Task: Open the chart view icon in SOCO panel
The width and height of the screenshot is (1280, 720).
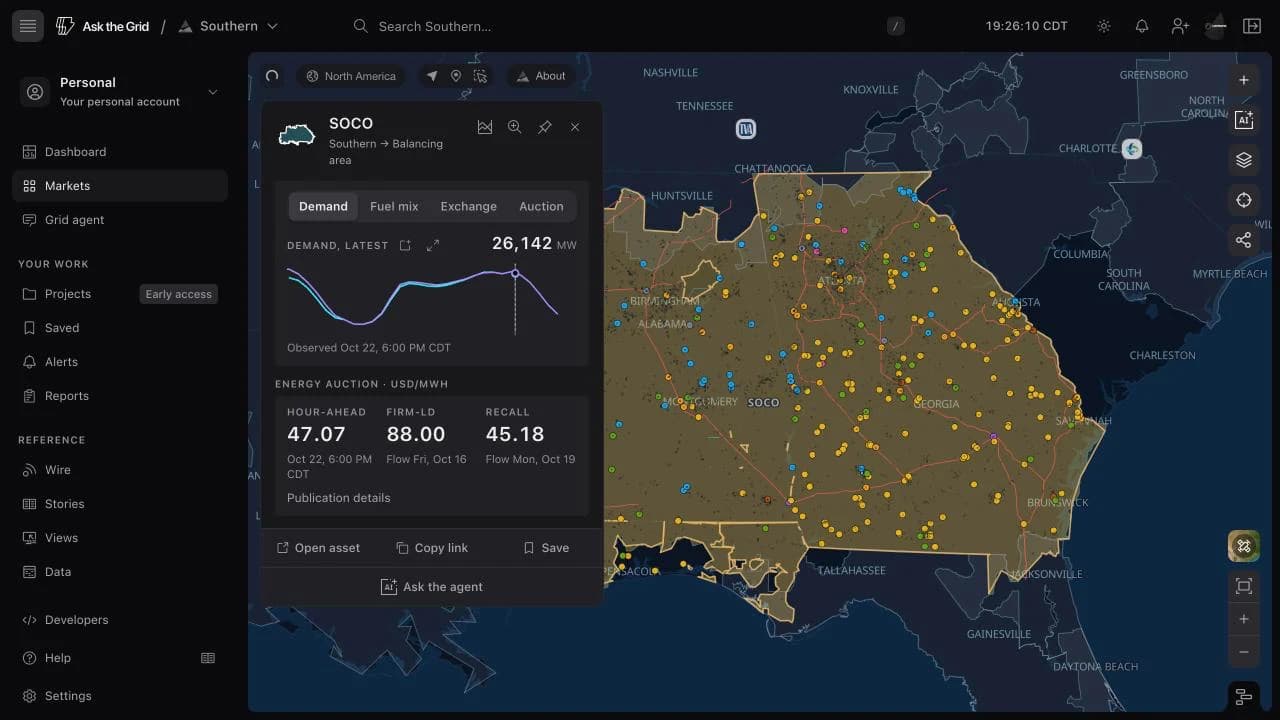Action: 485,127
